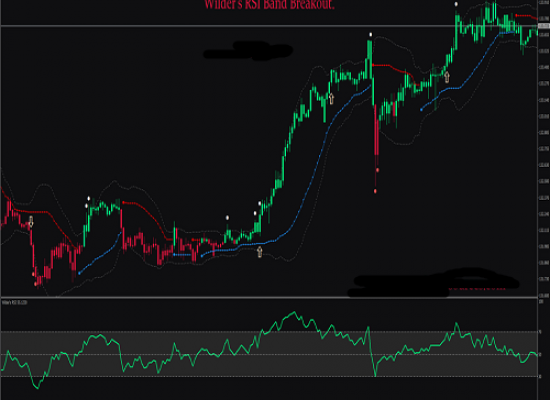Click the lowest red dot beneath the big red spike candle
This screenshot has height=400, width=550.
click(x=375, y=191)
